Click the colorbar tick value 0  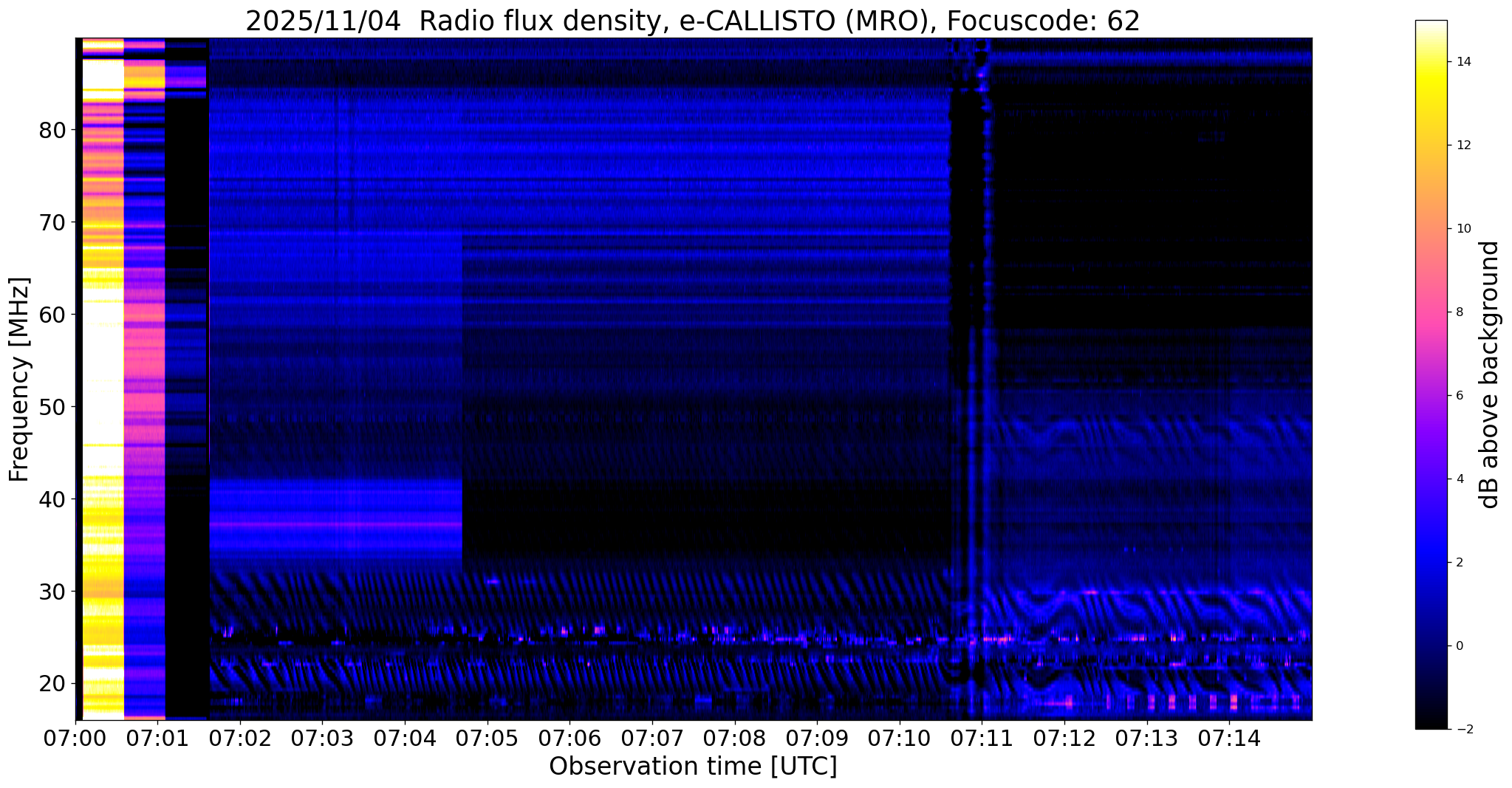pyautogui.click(x=1458, y=646)
